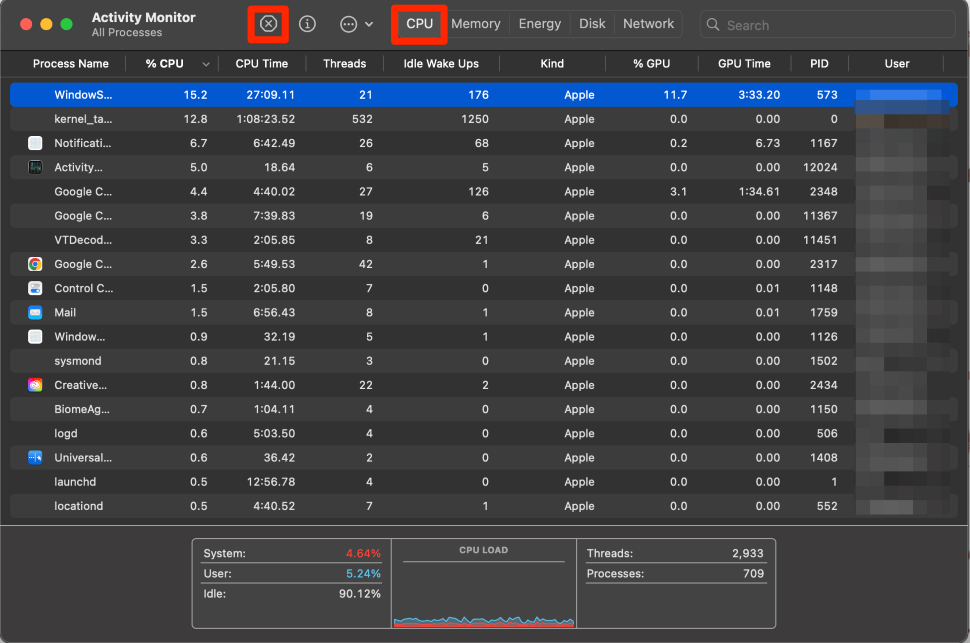The image size is (970, 643).
Task: Click the Inspect process info icon
Action: coord(308,24)
